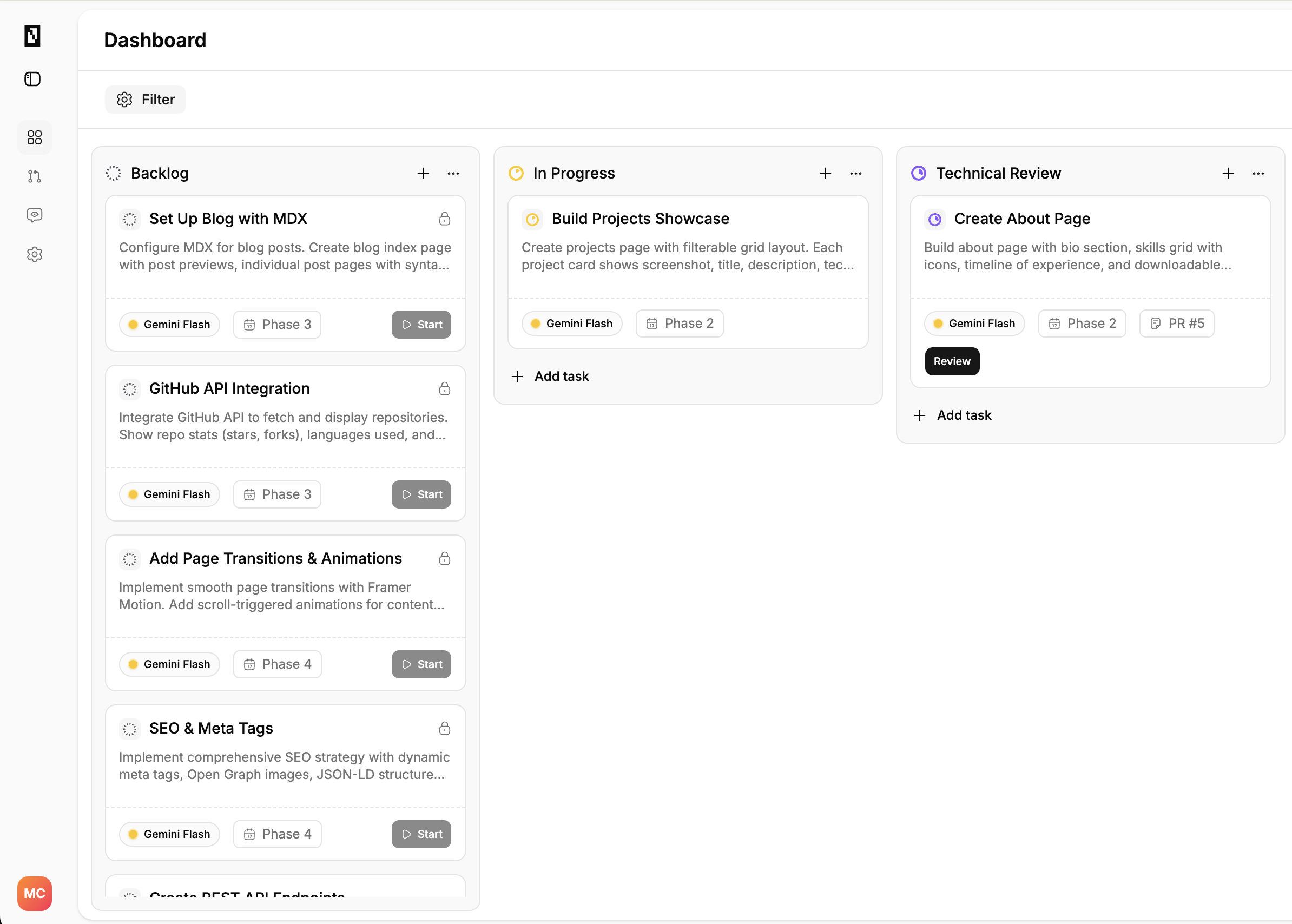
Task: Toggle lock on Set Up Blog with MDX
Action: pyautogui.click(x=444, y=219)
